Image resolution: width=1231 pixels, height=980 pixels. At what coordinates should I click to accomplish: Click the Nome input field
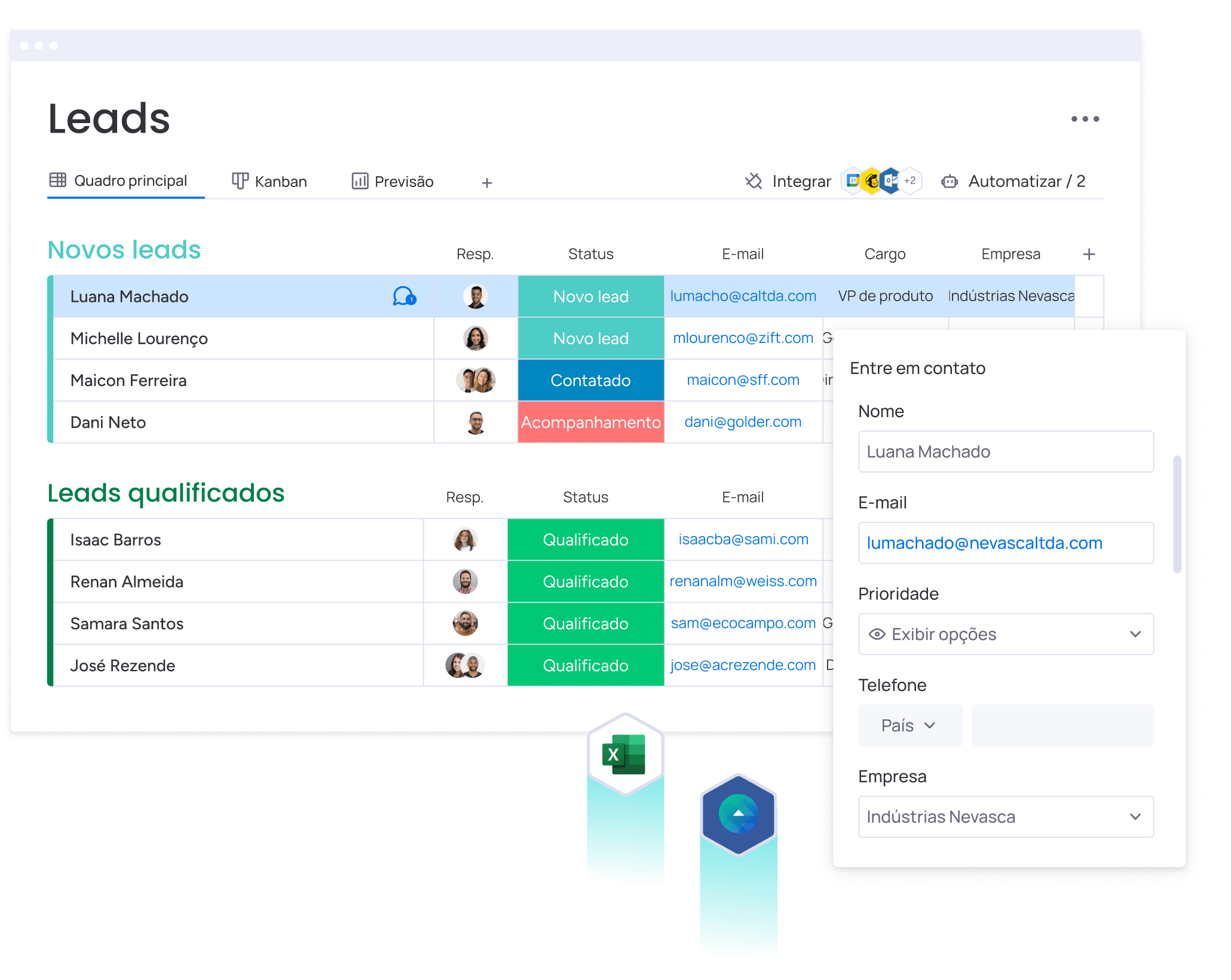coord(1006,452)
